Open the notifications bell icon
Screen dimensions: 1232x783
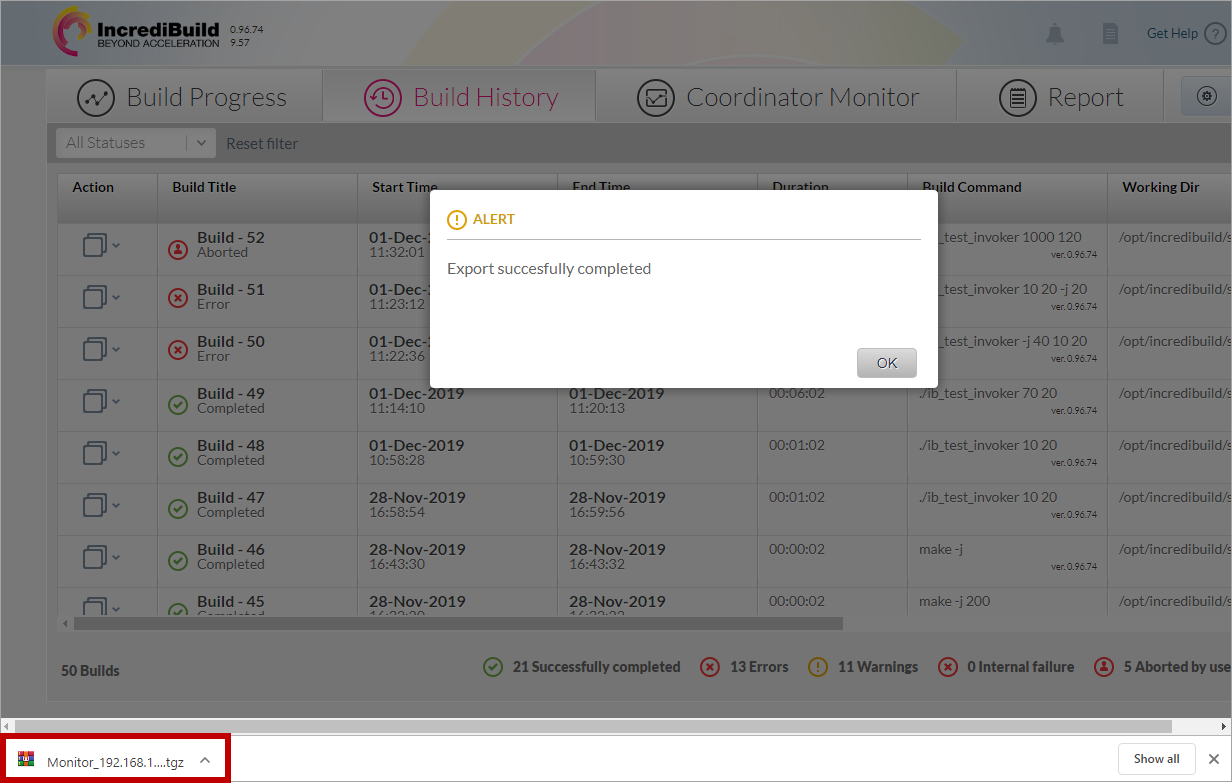click(x=1054, y=34)
